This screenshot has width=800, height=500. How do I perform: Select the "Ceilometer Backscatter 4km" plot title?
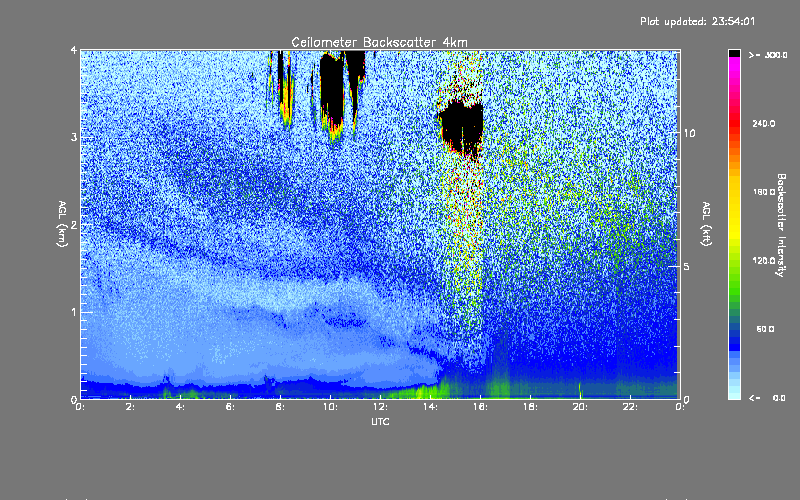[x=379, y=42]
